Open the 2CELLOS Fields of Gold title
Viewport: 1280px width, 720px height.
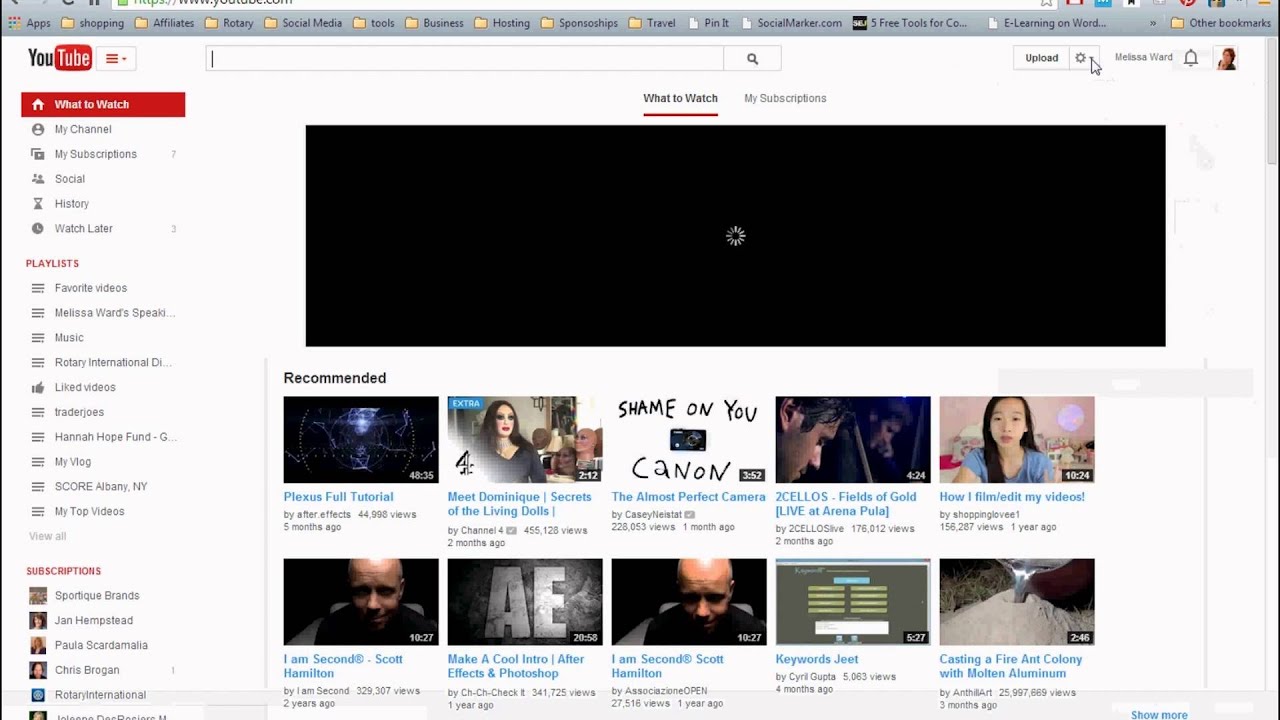point(846,504)
